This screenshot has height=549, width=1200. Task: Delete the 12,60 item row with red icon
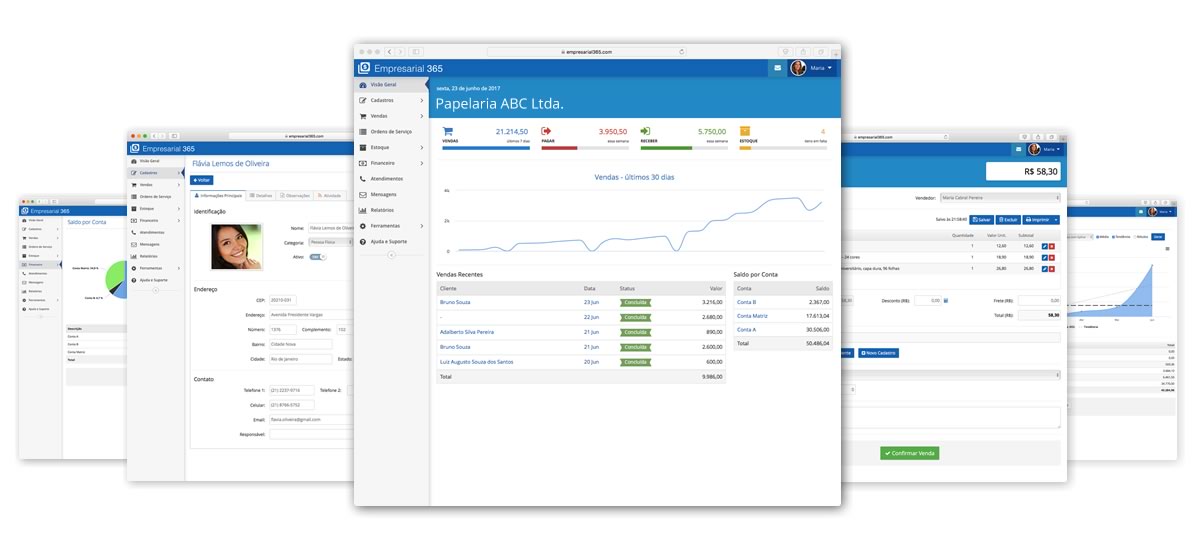pyautogui.click(x=1052, y=245)
